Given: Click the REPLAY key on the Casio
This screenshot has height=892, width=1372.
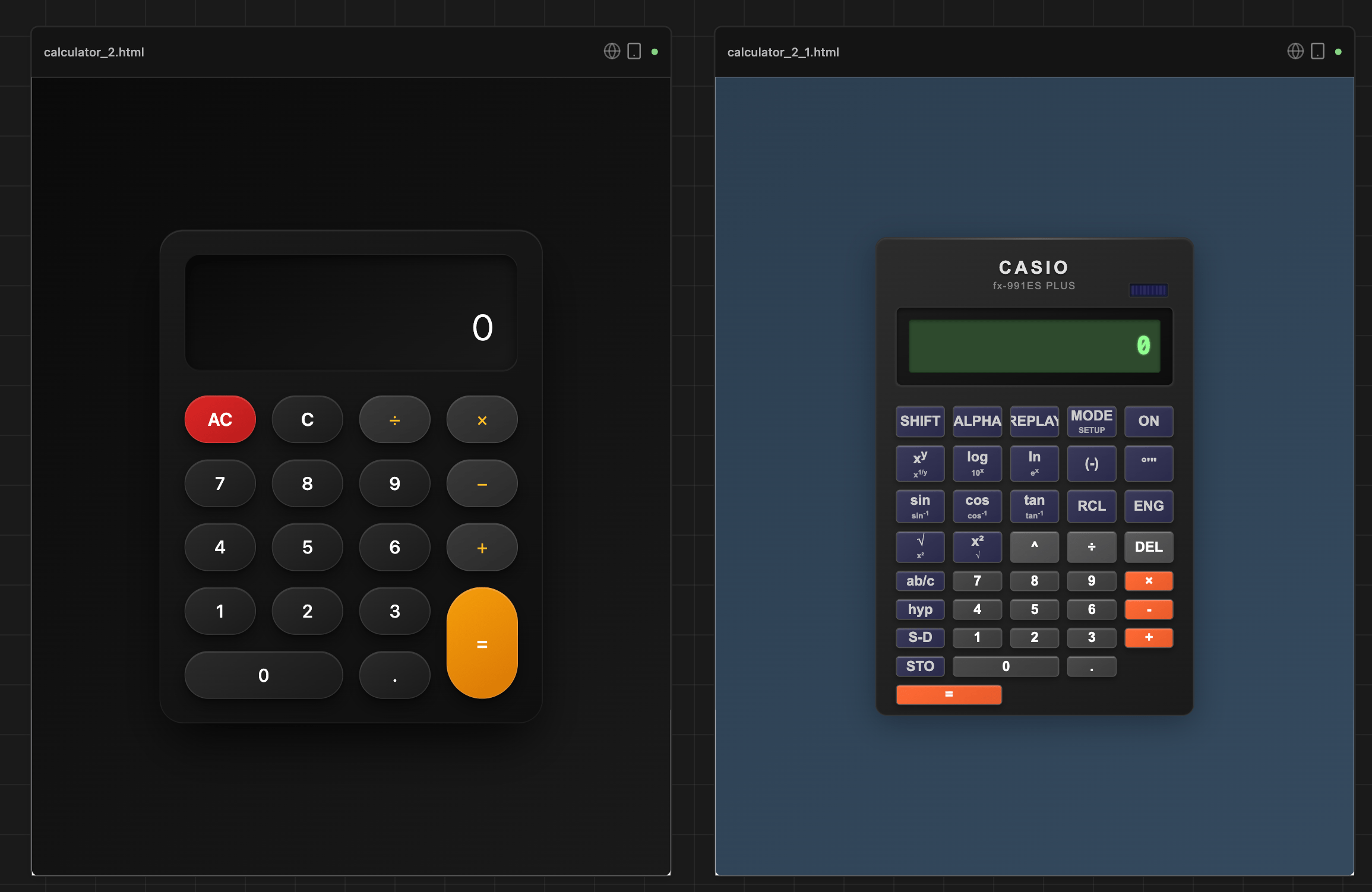Looking at the screenshot, I should [1034, 421].
